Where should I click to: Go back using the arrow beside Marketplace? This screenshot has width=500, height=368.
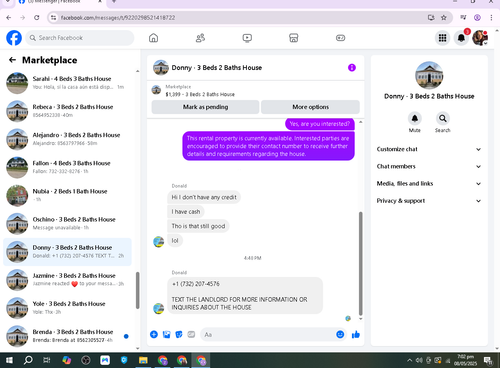[12, 60]
